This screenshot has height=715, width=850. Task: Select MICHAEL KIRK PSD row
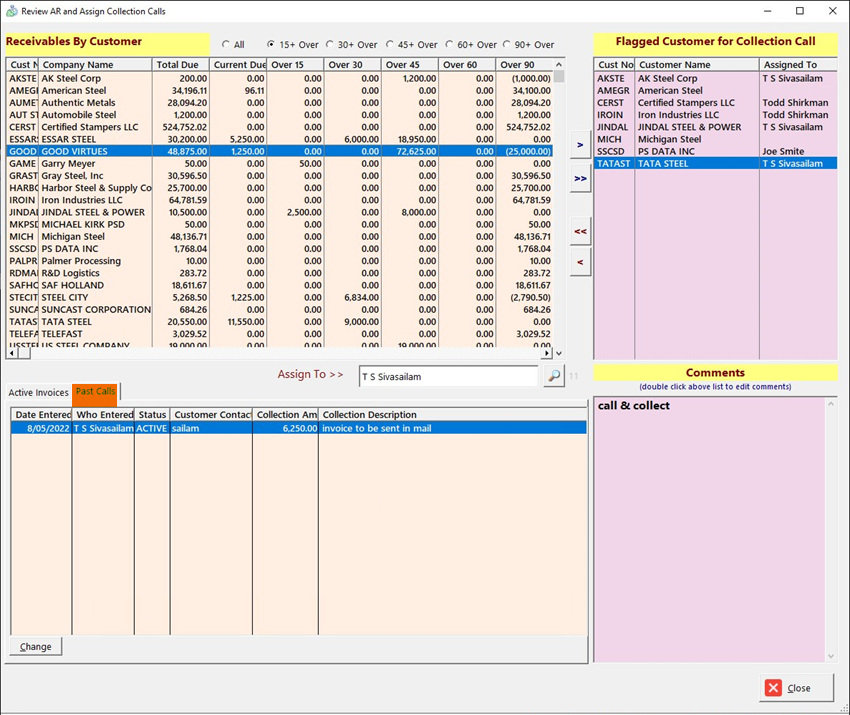280,224
